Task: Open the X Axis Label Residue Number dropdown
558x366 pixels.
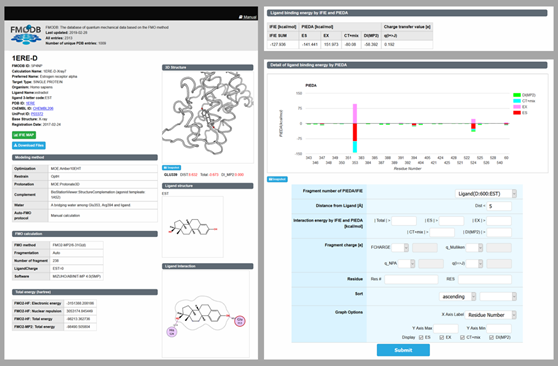Action: click(x=490, y=315)
